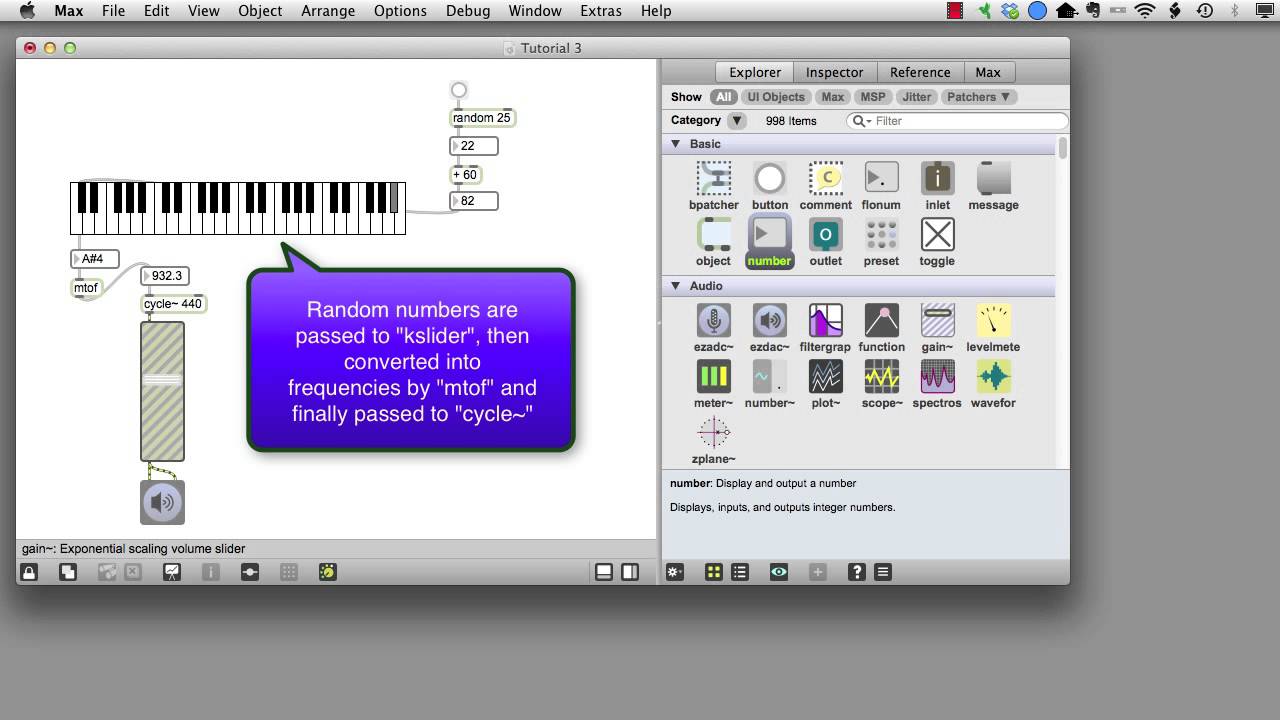Show only Jitter objects filter
Image resolution: width=1280 pixels, height=720 pixels.
point(916,97)
